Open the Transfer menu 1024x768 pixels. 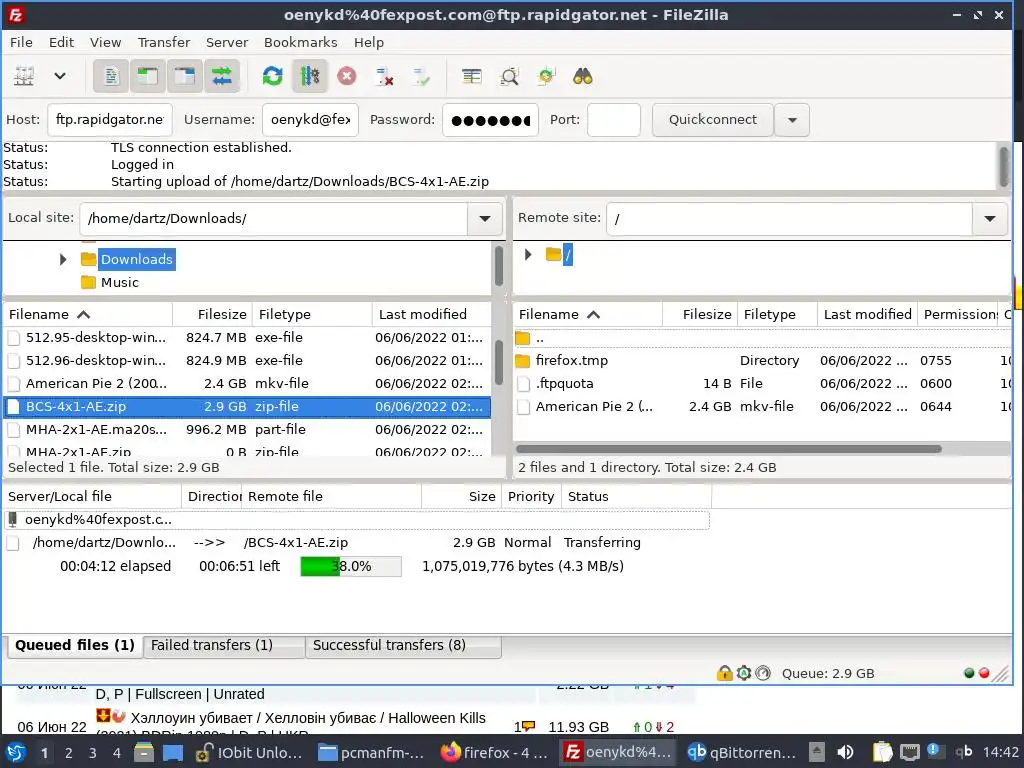(164, 42)
